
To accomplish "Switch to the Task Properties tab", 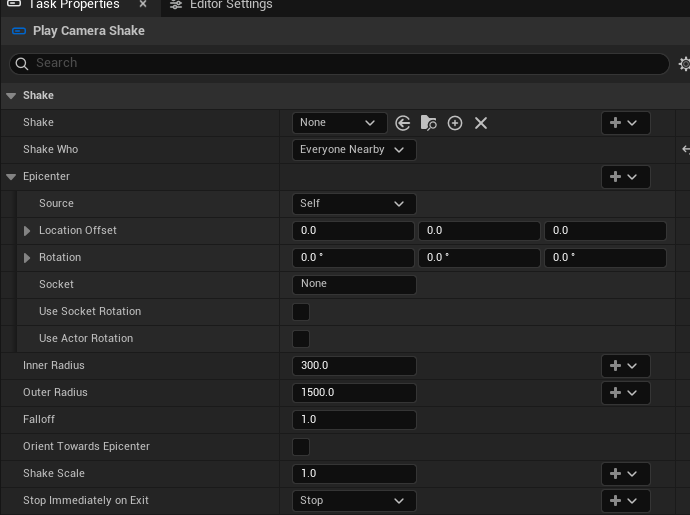I will [x=74, y=4].
